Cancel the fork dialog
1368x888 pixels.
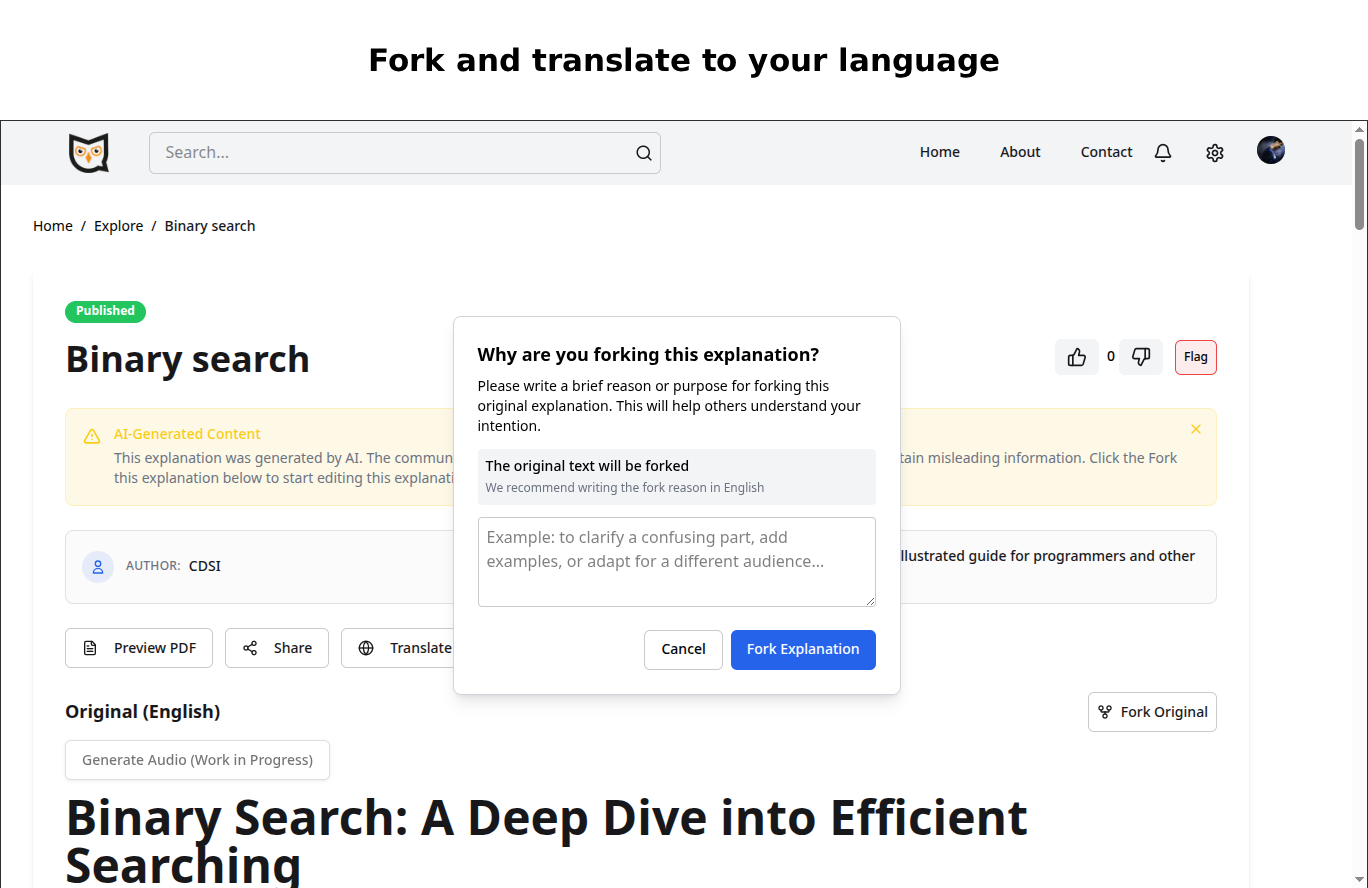(683, 650)
